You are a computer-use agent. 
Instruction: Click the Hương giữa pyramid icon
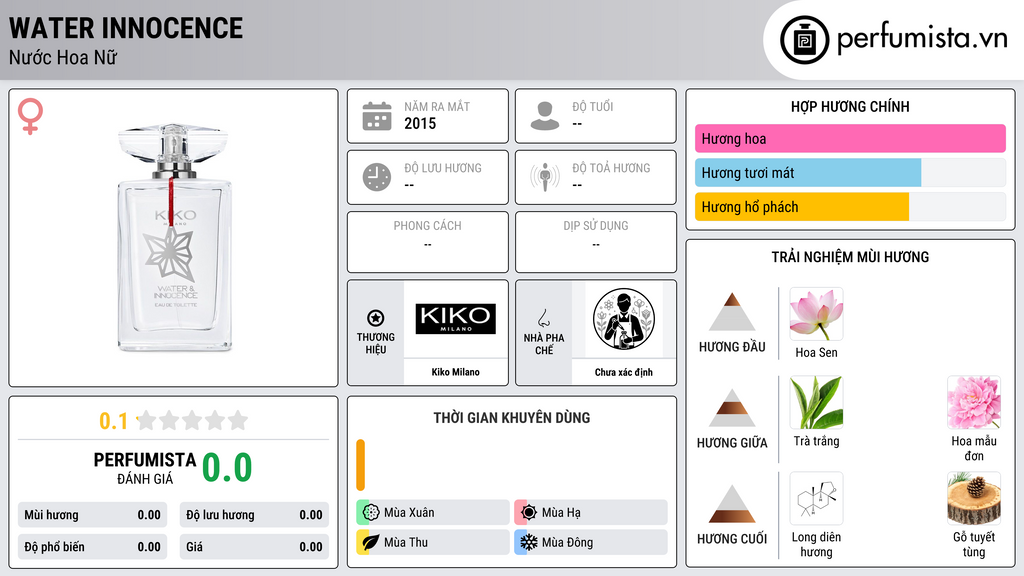732,408
